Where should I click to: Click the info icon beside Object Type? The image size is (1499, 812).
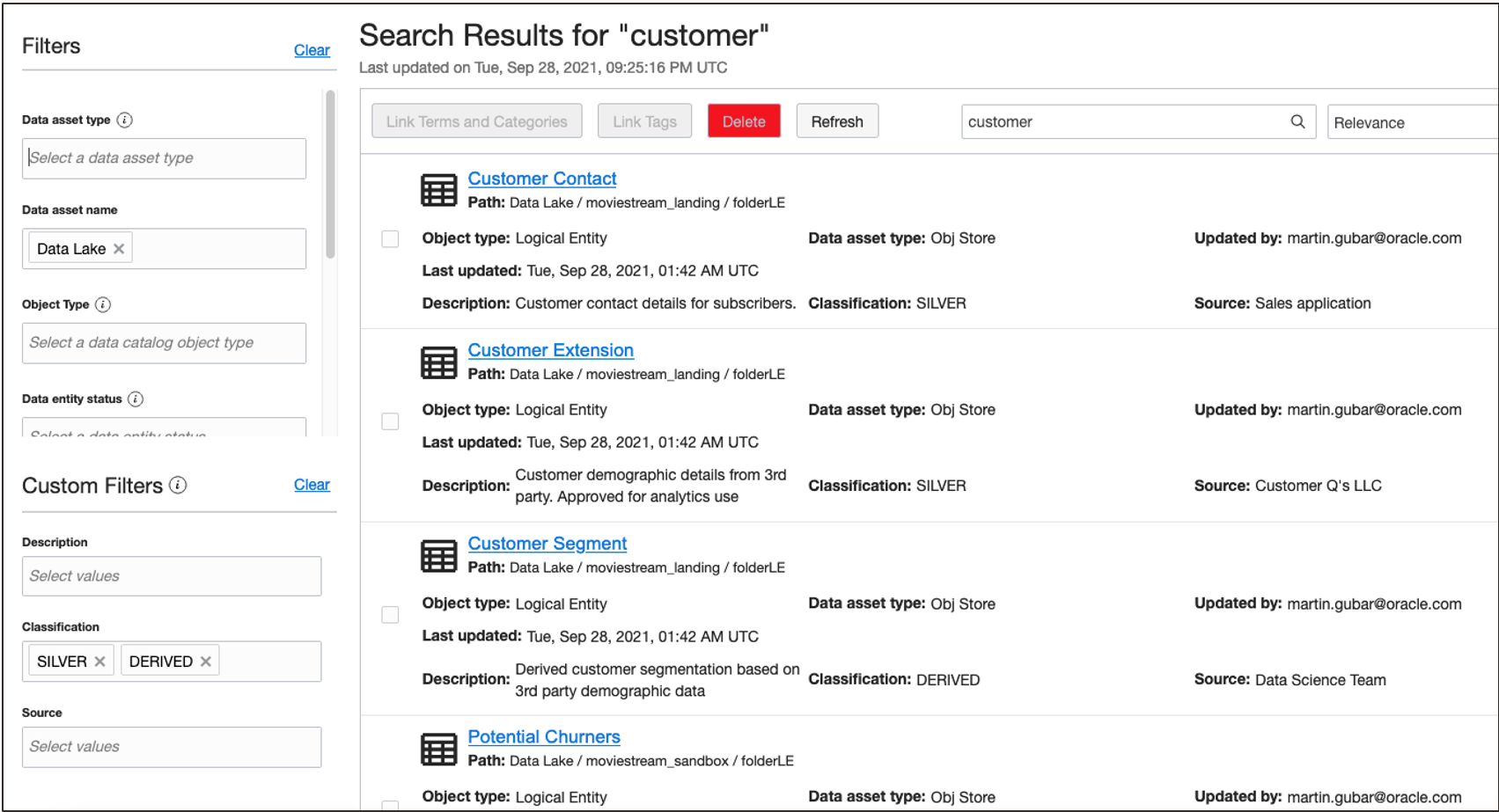[103, 305]
